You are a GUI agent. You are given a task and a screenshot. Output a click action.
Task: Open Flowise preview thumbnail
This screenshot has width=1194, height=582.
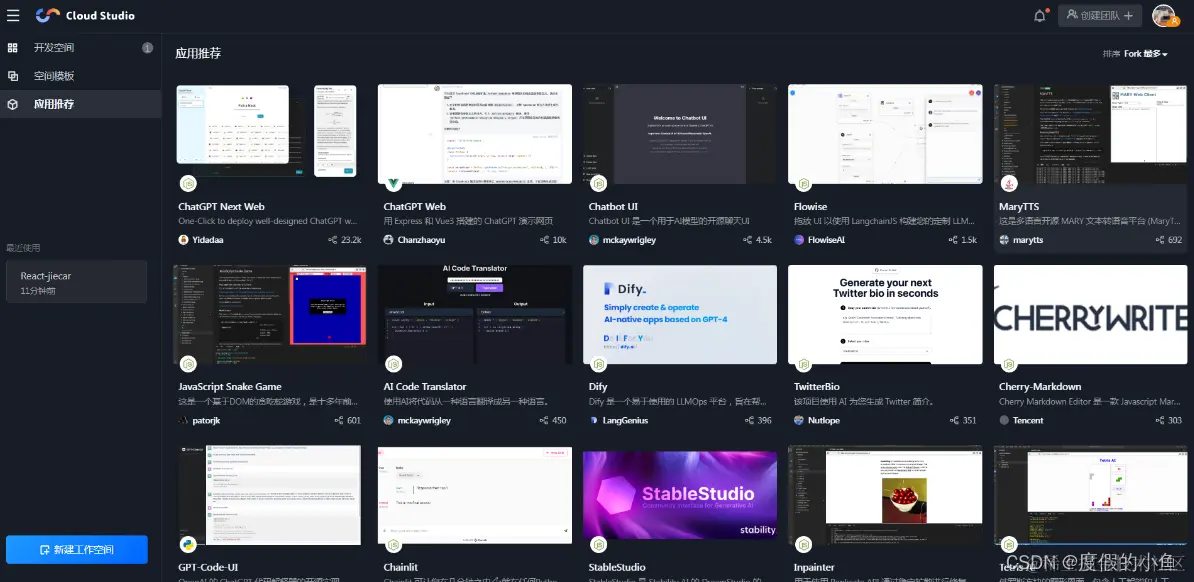885,133
